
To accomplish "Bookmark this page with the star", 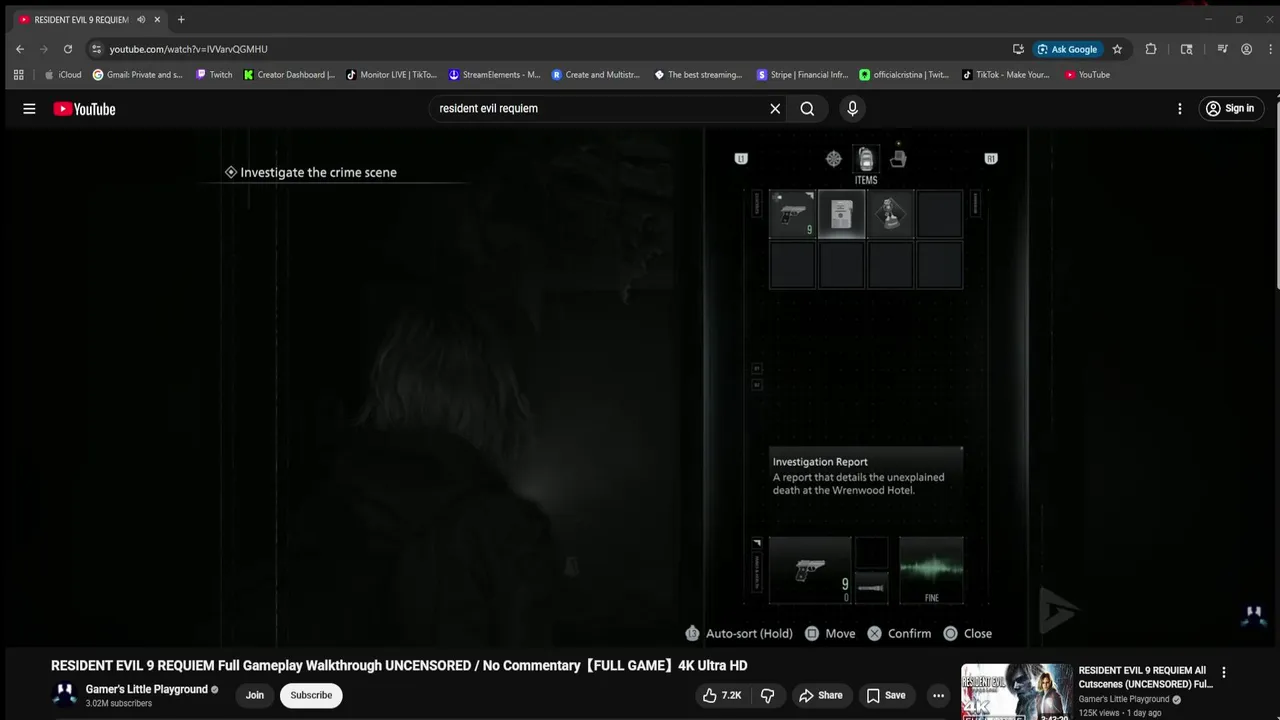I will point(1117,49).
